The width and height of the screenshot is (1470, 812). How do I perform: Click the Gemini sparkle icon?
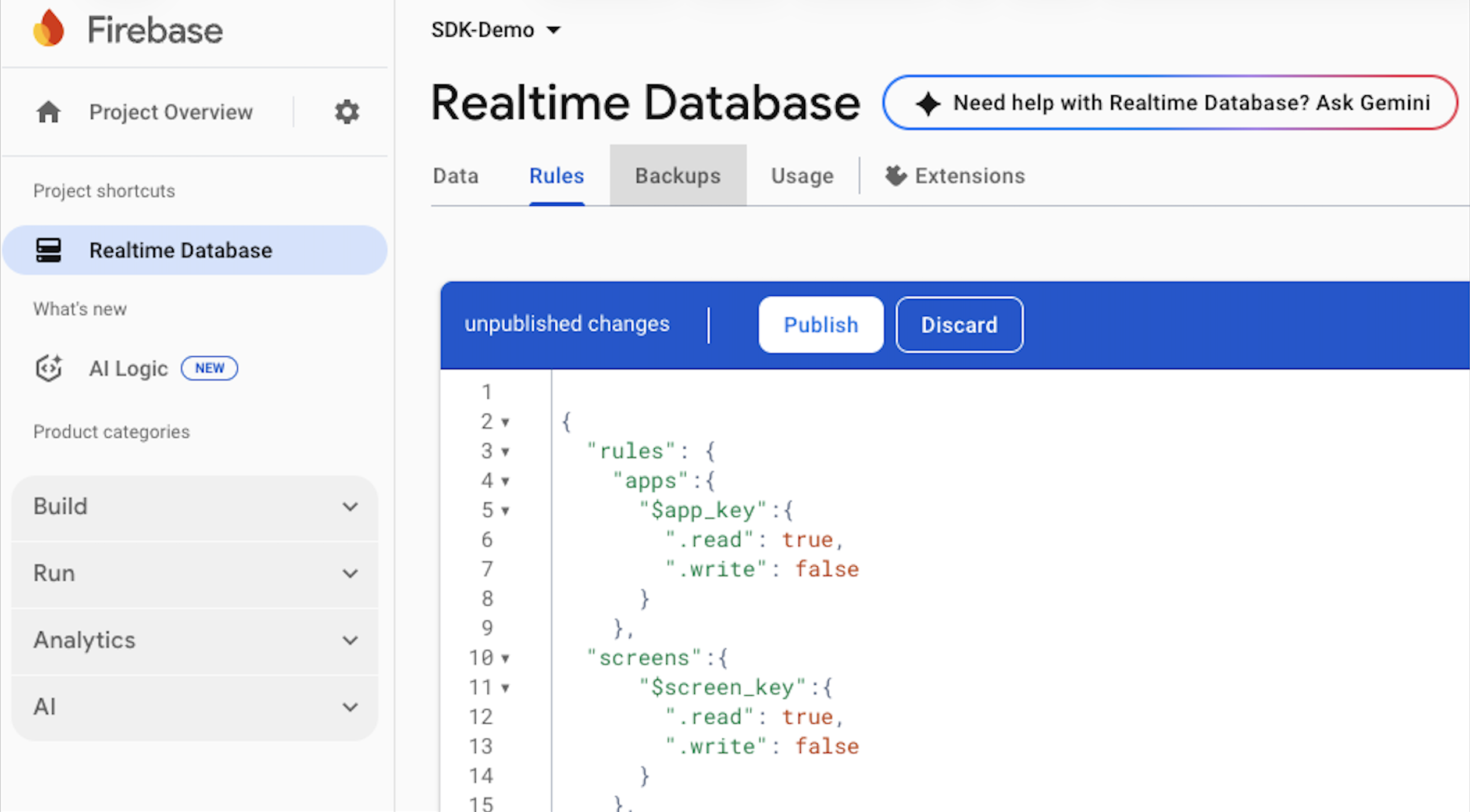(x=929, y=102)
